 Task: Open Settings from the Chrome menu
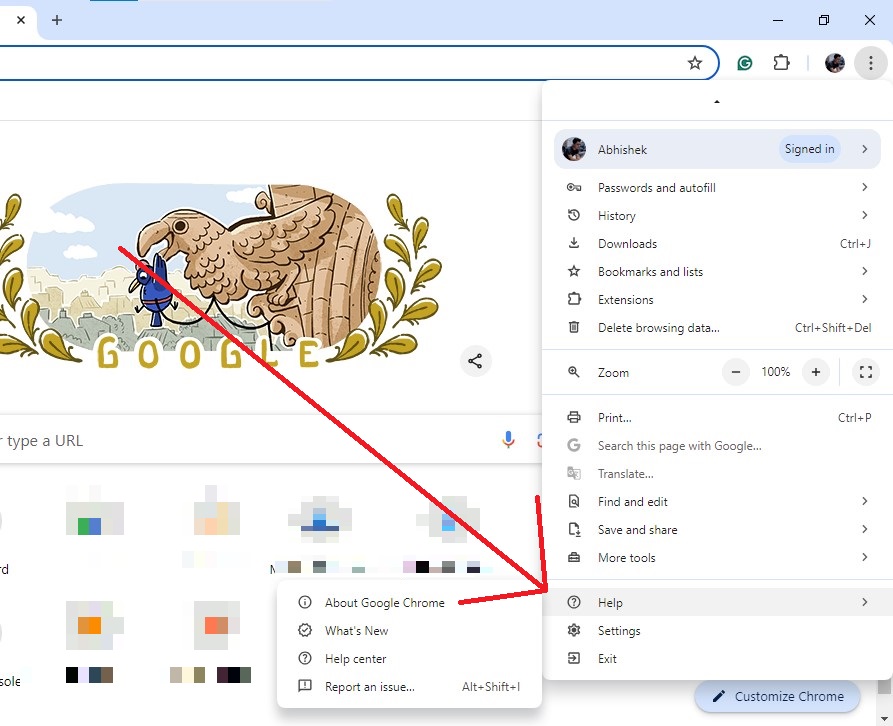[717, 630]
